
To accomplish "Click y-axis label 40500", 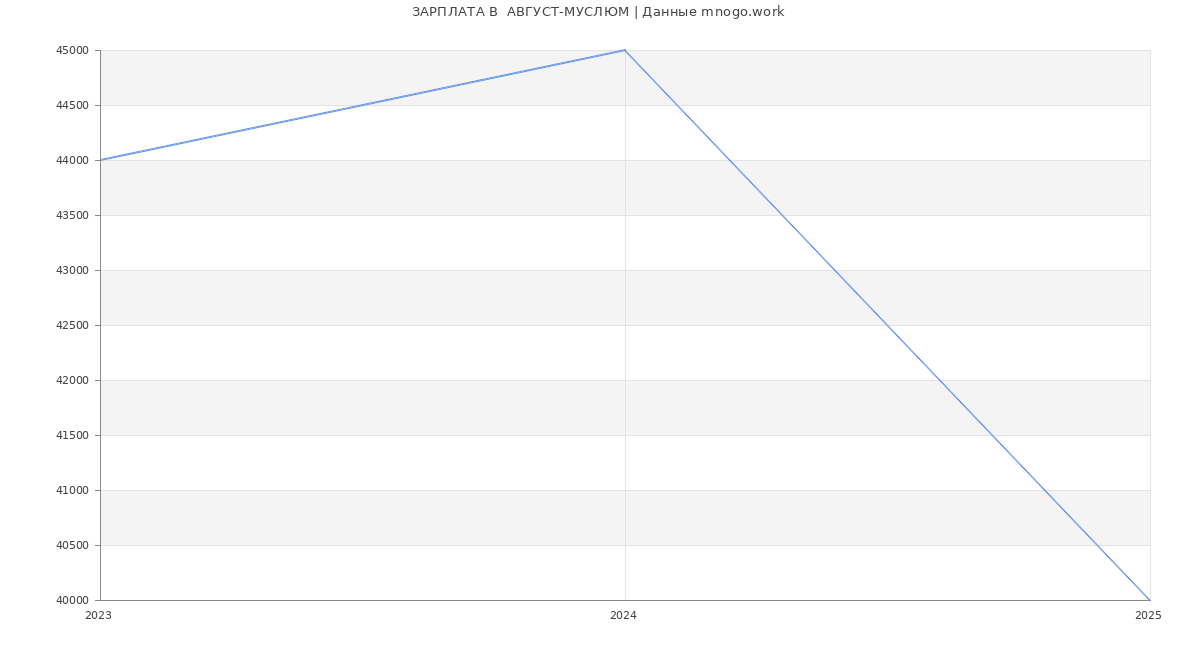I will (73, 545).
